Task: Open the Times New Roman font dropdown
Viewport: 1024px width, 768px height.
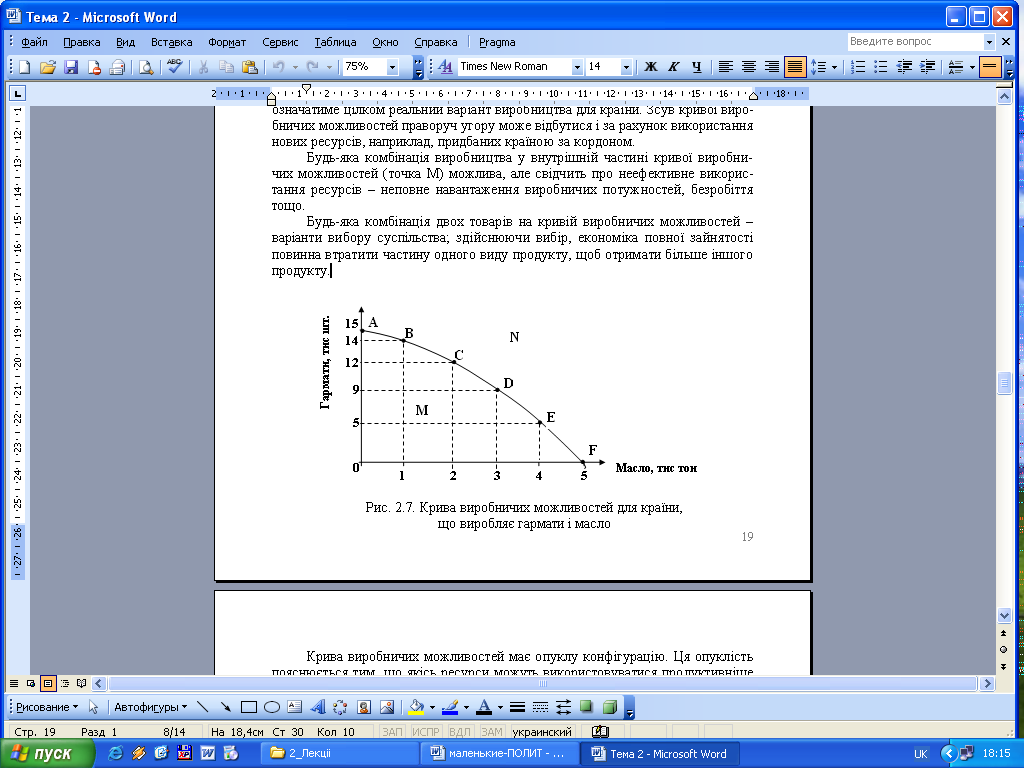Action: pyautogui.click(x=577, y=67)
